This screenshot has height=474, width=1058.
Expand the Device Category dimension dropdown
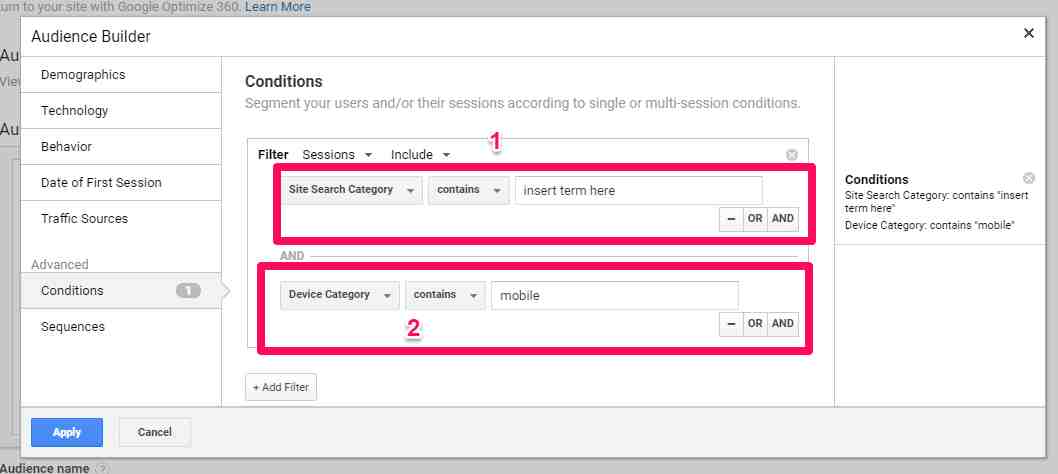coord(339,295)
